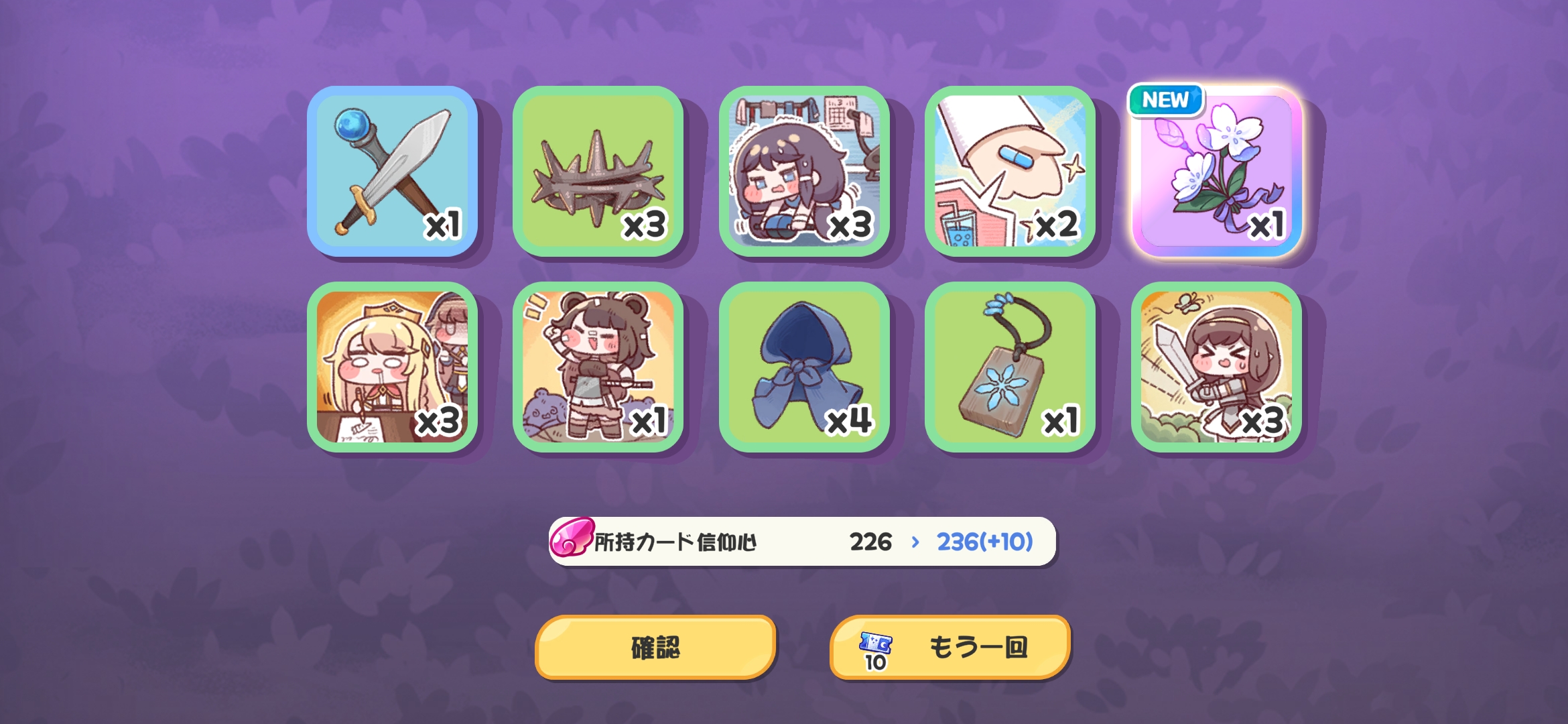Select the blue hooded cloak card
Viewport: 1568px width, 724px height.
[x=804, y=367]
